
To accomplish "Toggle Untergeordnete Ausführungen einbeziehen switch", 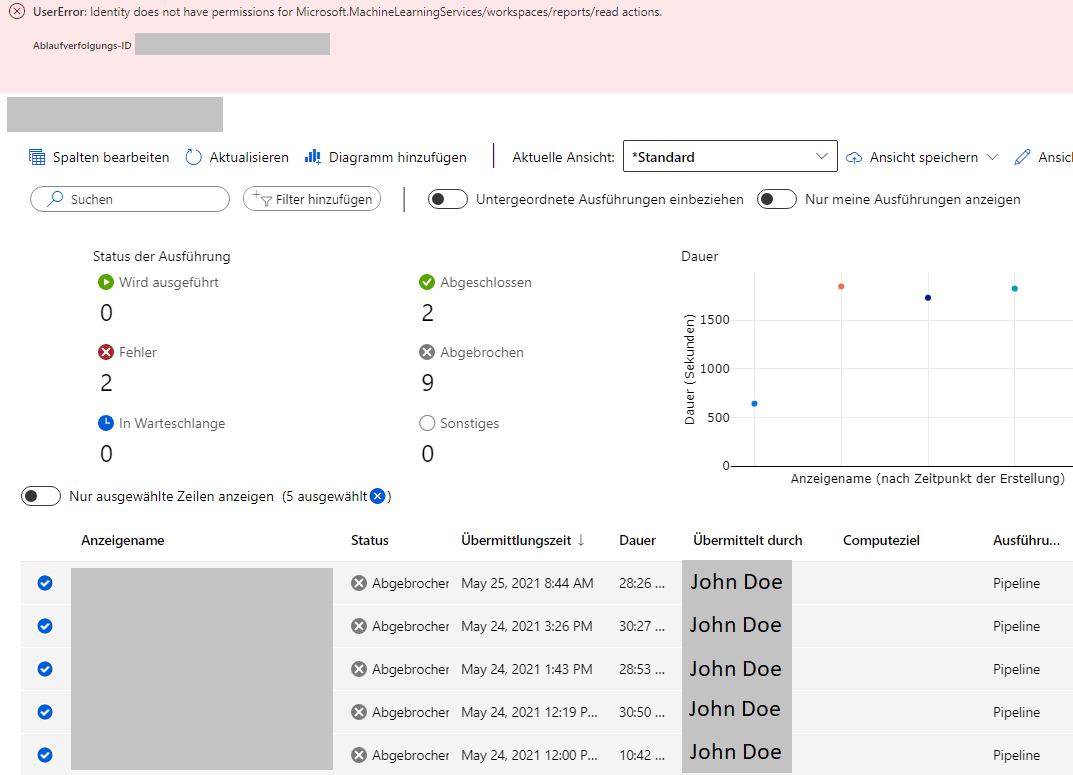I will click(x=448, y=199).
